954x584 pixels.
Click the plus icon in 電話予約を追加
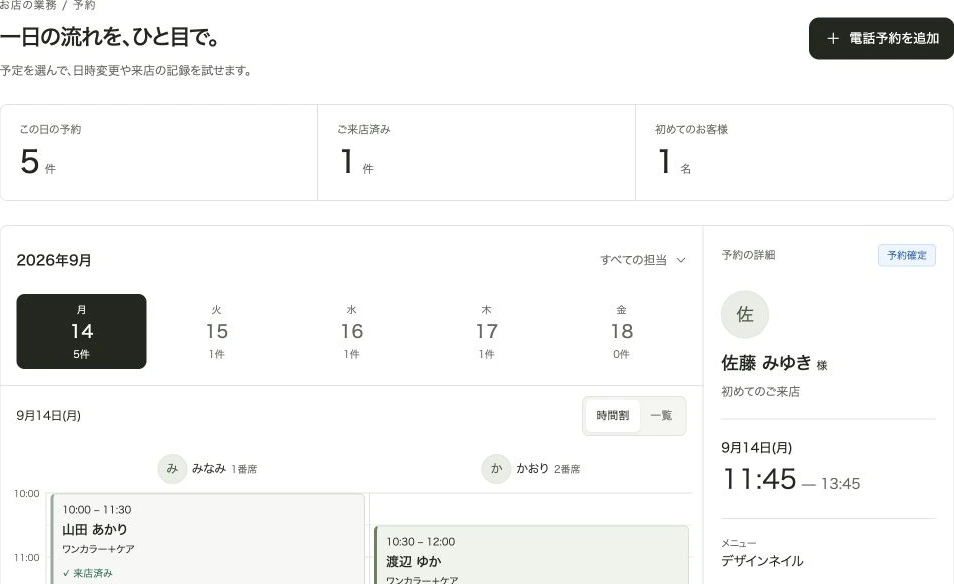(x=832, y=38)
